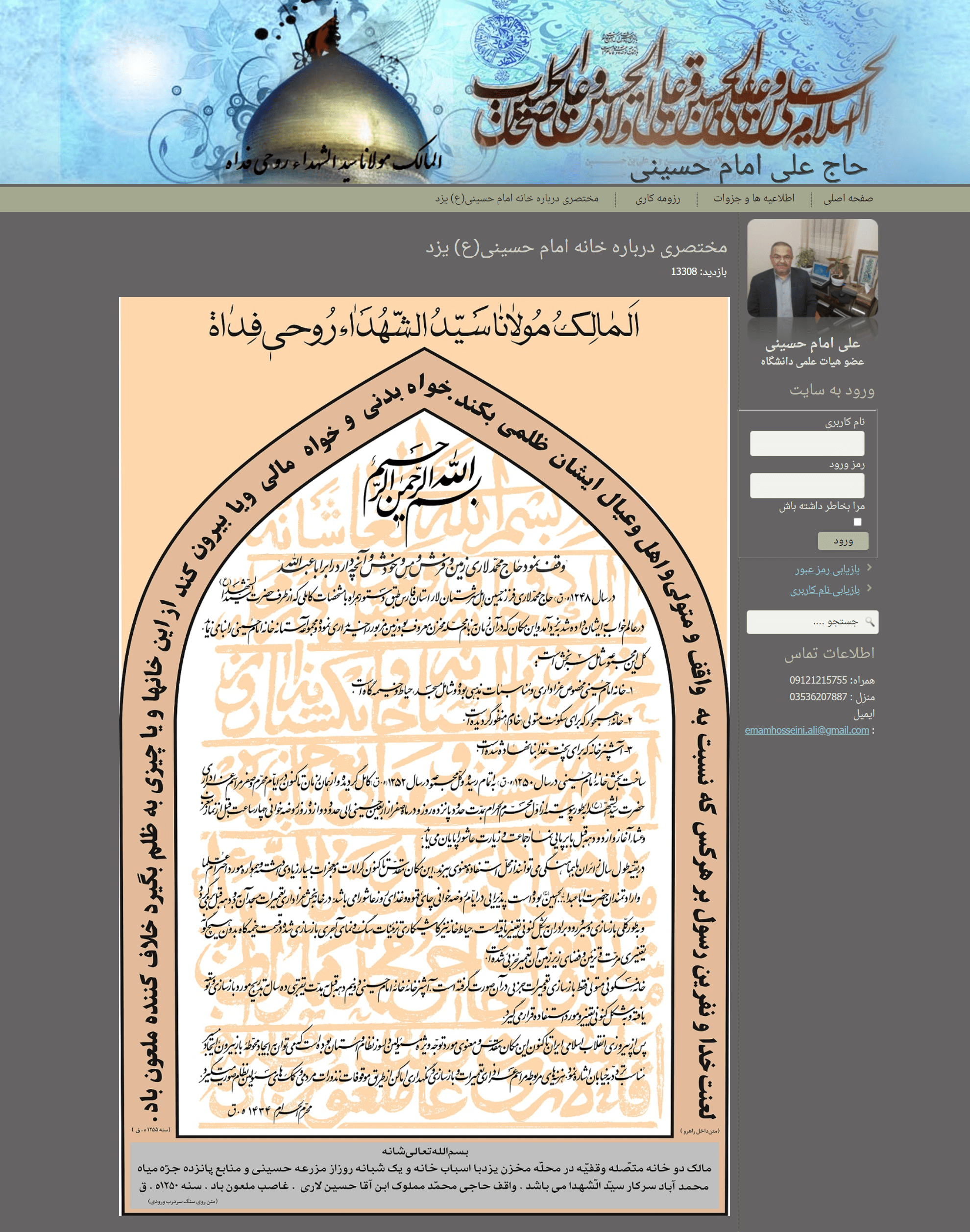Screen dimensions: 970x1232
Task: Toggle the مرا بخاطر داشته باش checkbox
Action: [857, 522]
